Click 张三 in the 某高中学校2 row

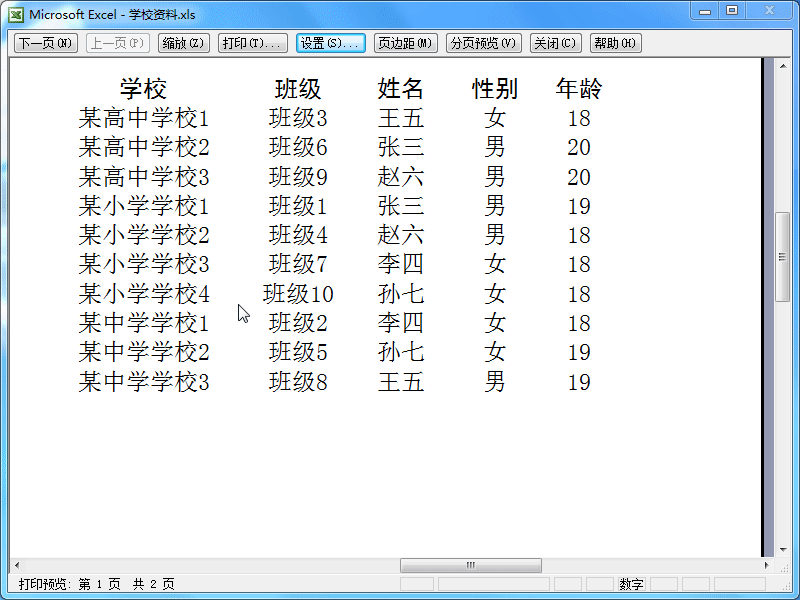401,147
